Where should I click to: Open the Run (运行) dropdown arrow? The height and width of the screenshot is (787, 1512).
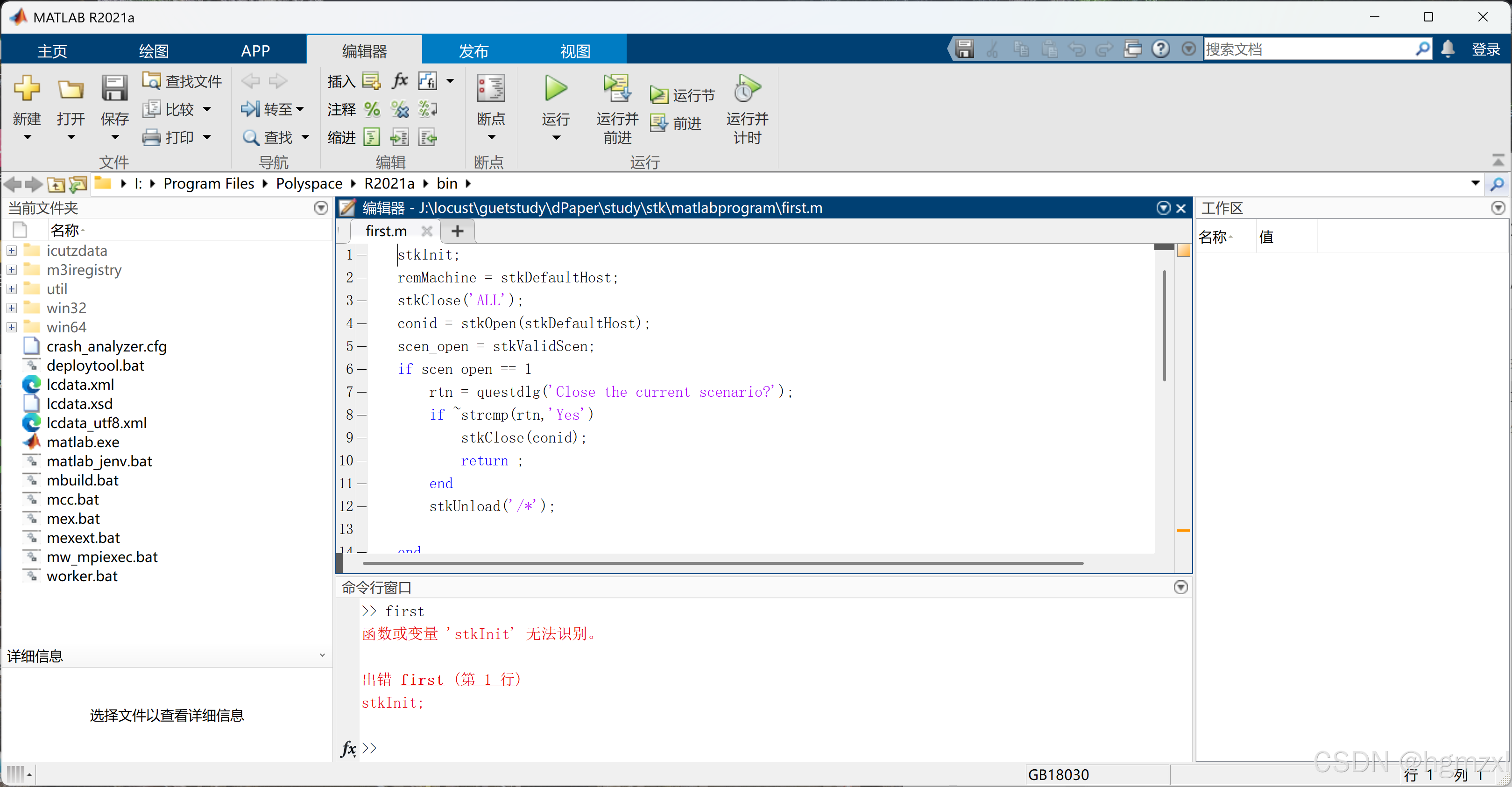[x=556, y=137]
